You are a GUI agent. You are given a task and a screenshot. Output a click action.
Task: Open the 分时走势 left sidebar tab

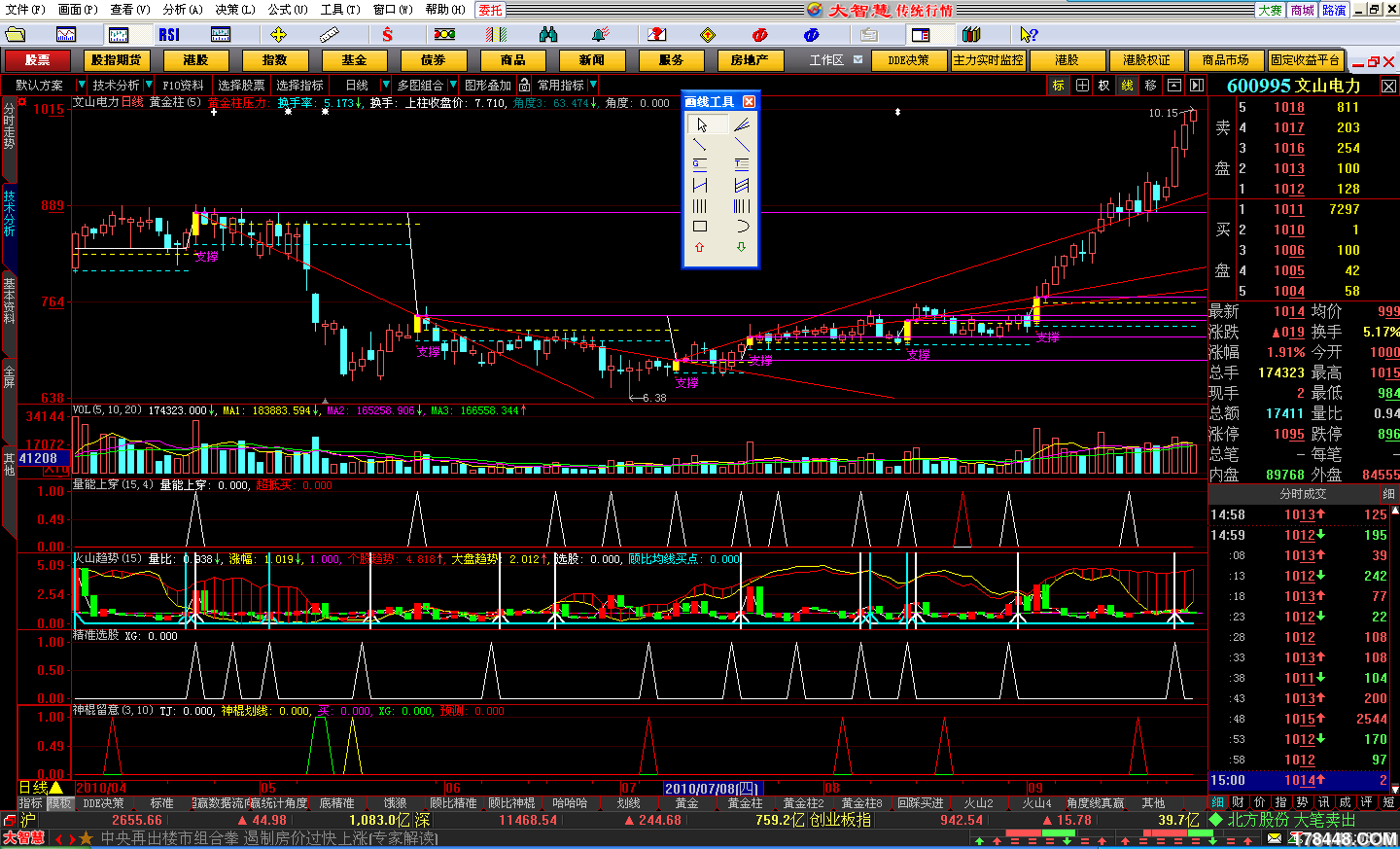9,126
